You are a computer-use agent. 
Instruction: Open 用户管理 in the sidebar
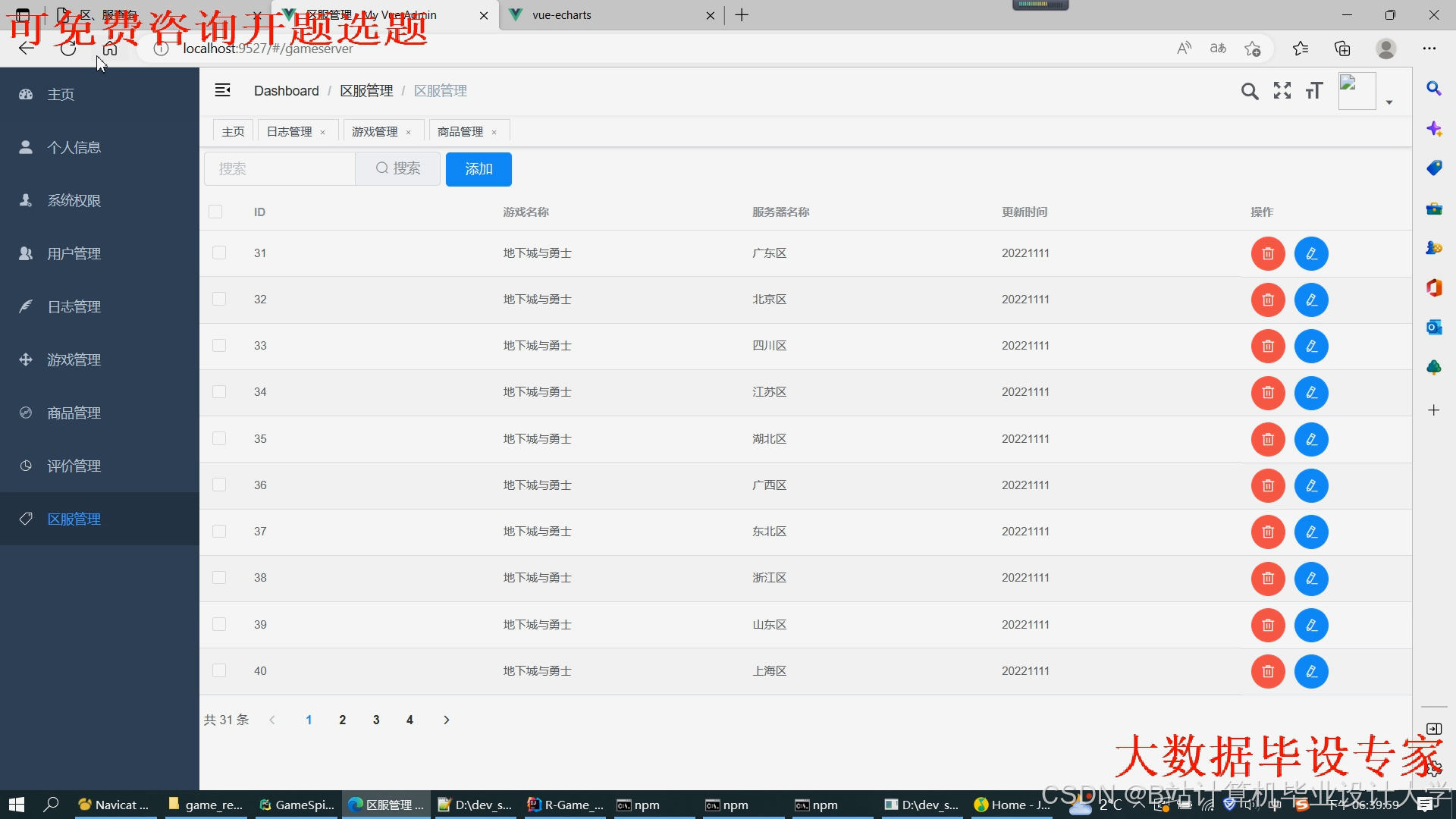(x=74, y=254)
